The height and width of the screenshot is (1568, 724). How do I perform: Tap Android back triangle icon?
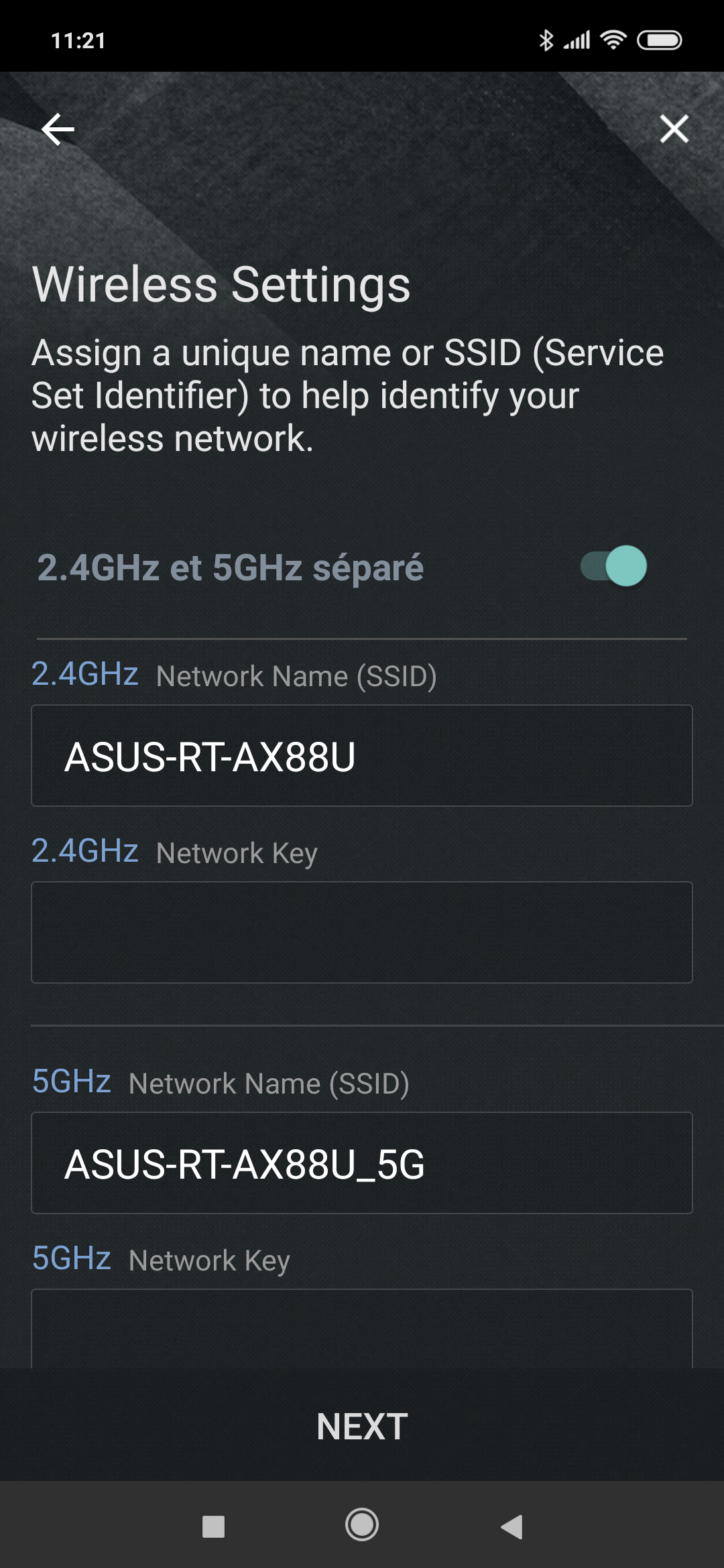pos(511,1526)
